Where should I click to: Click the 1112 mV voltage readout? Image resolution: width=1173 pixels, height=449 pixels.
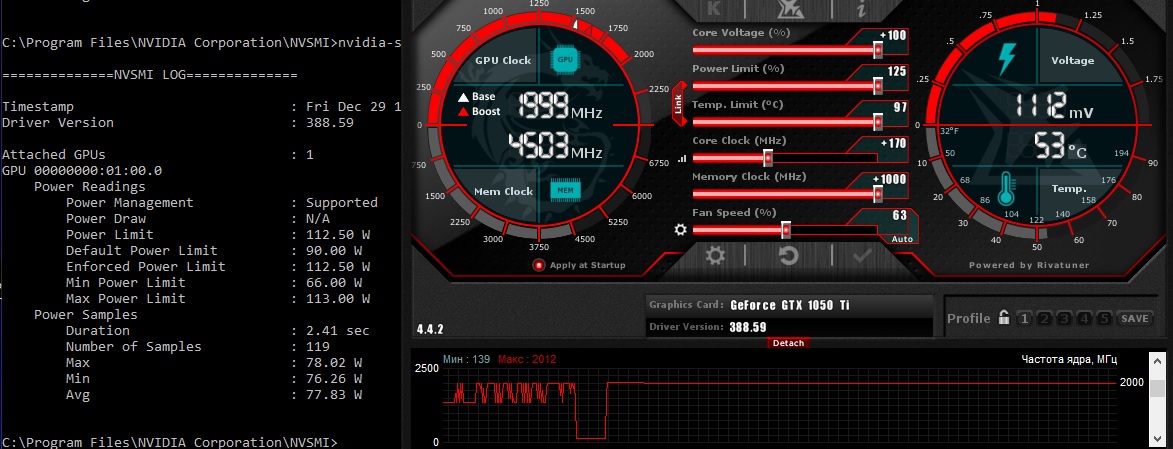pos(1053,107)
